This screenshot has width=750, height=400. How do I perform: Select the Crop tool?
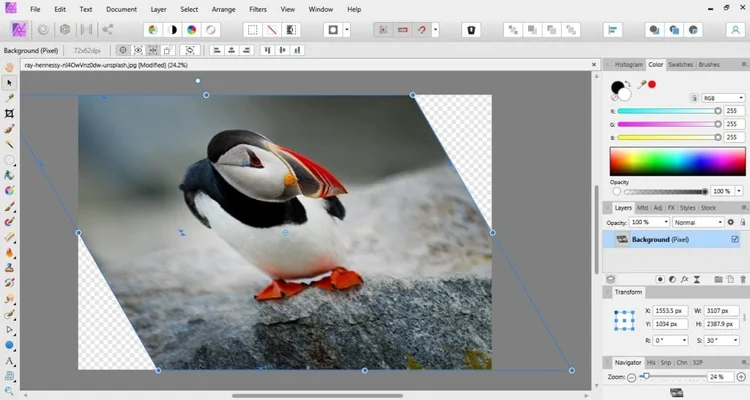(9, 114)
